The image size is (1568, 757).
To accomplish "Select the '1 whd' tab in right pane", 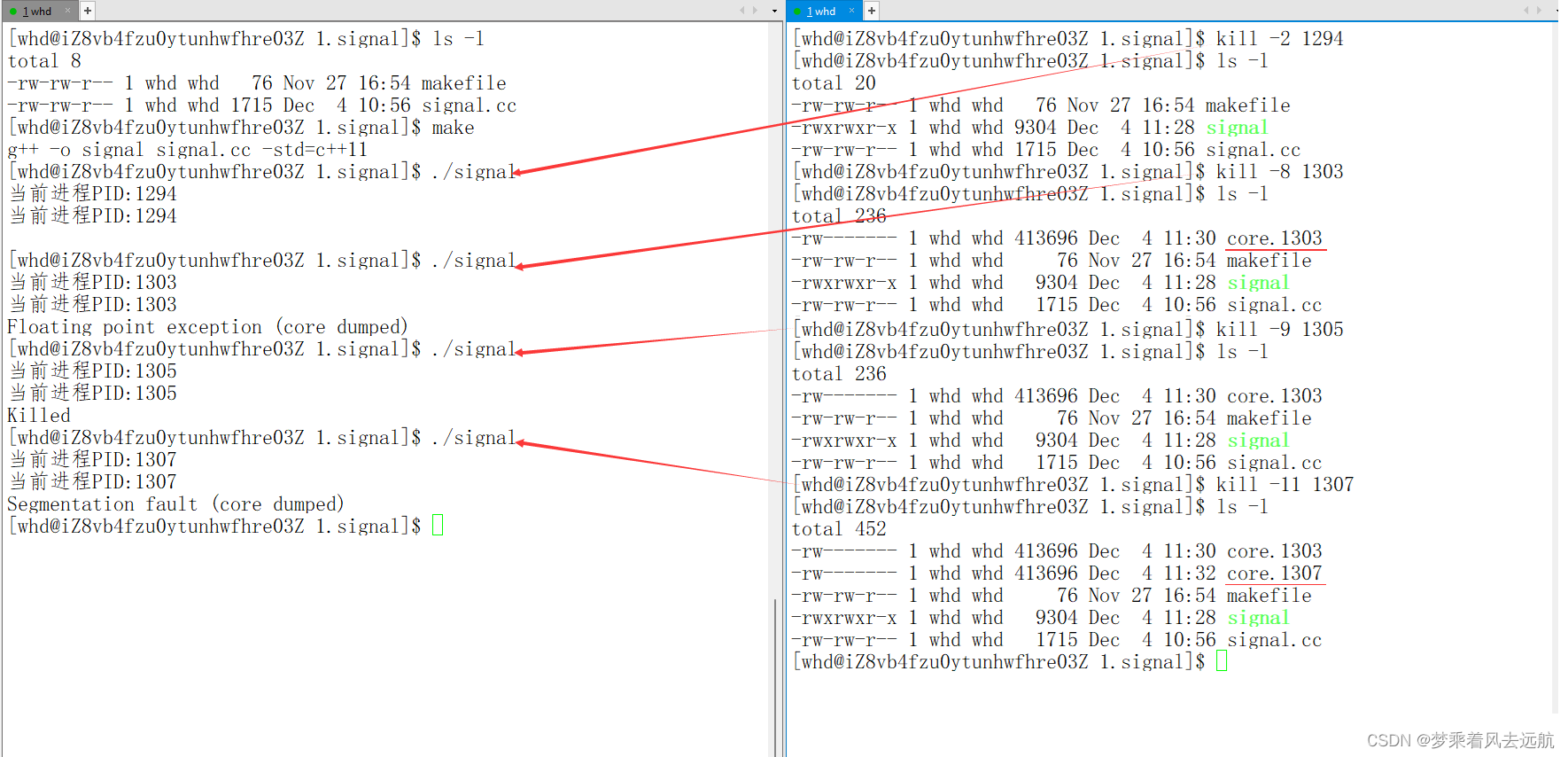I will [x=821, y=11].
